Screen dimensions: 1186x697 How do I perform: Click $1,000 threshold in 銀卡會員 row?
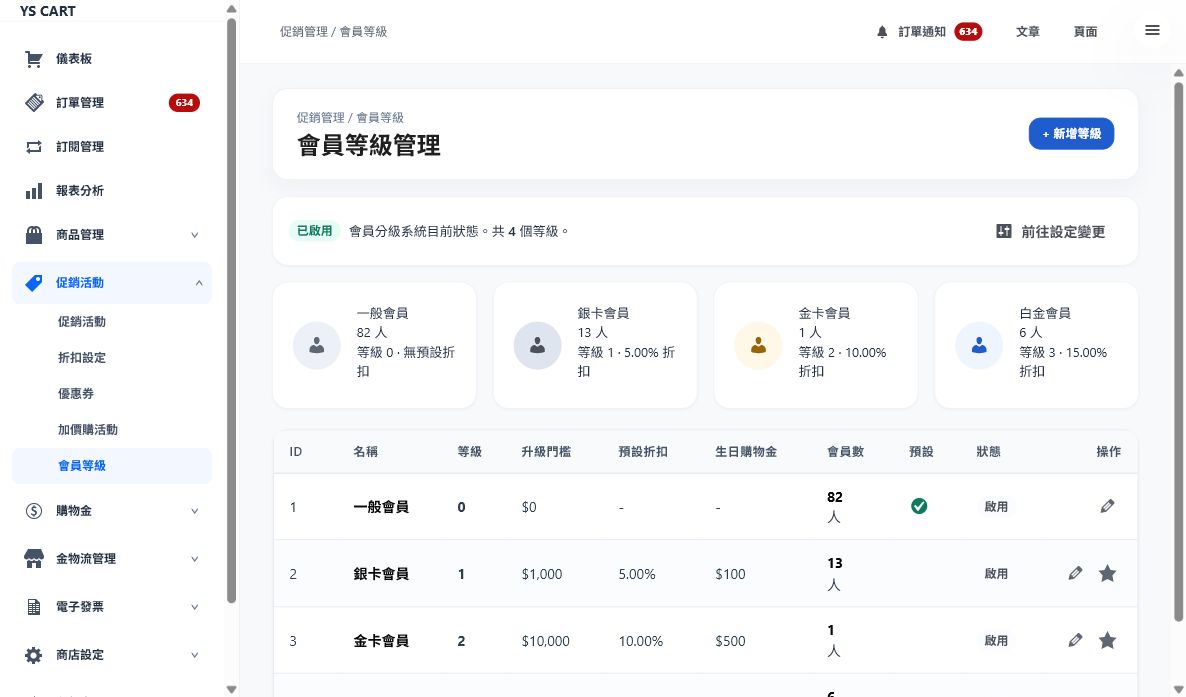coord(542,574)
